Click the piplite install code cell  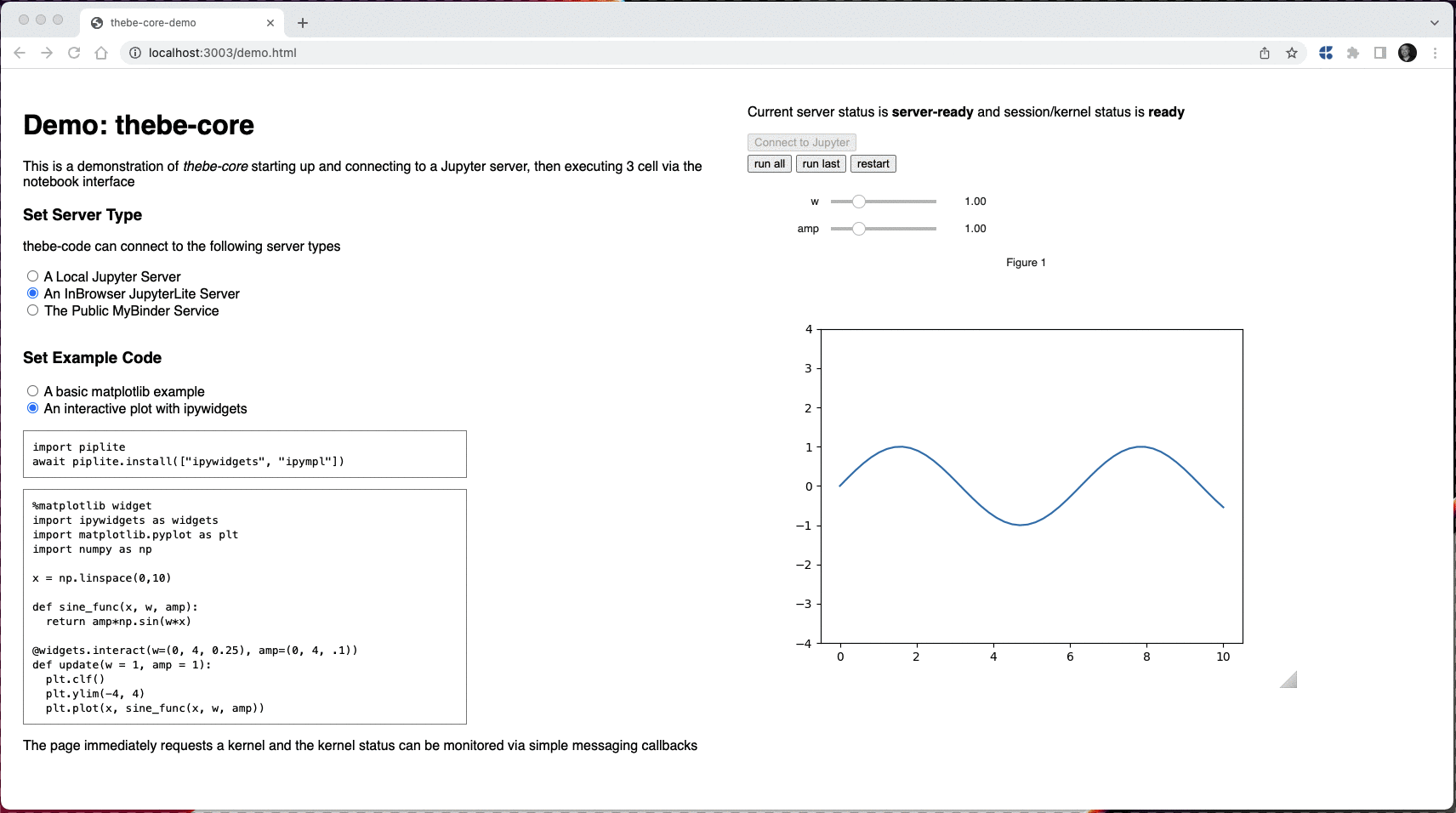pos(245,454)
